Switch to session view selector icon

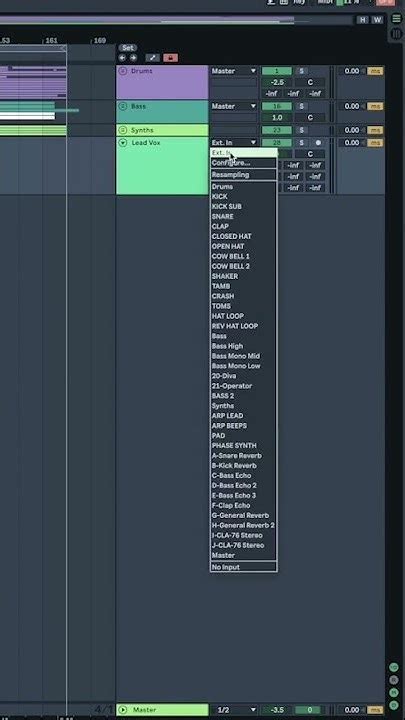click(x=396, y=34)
